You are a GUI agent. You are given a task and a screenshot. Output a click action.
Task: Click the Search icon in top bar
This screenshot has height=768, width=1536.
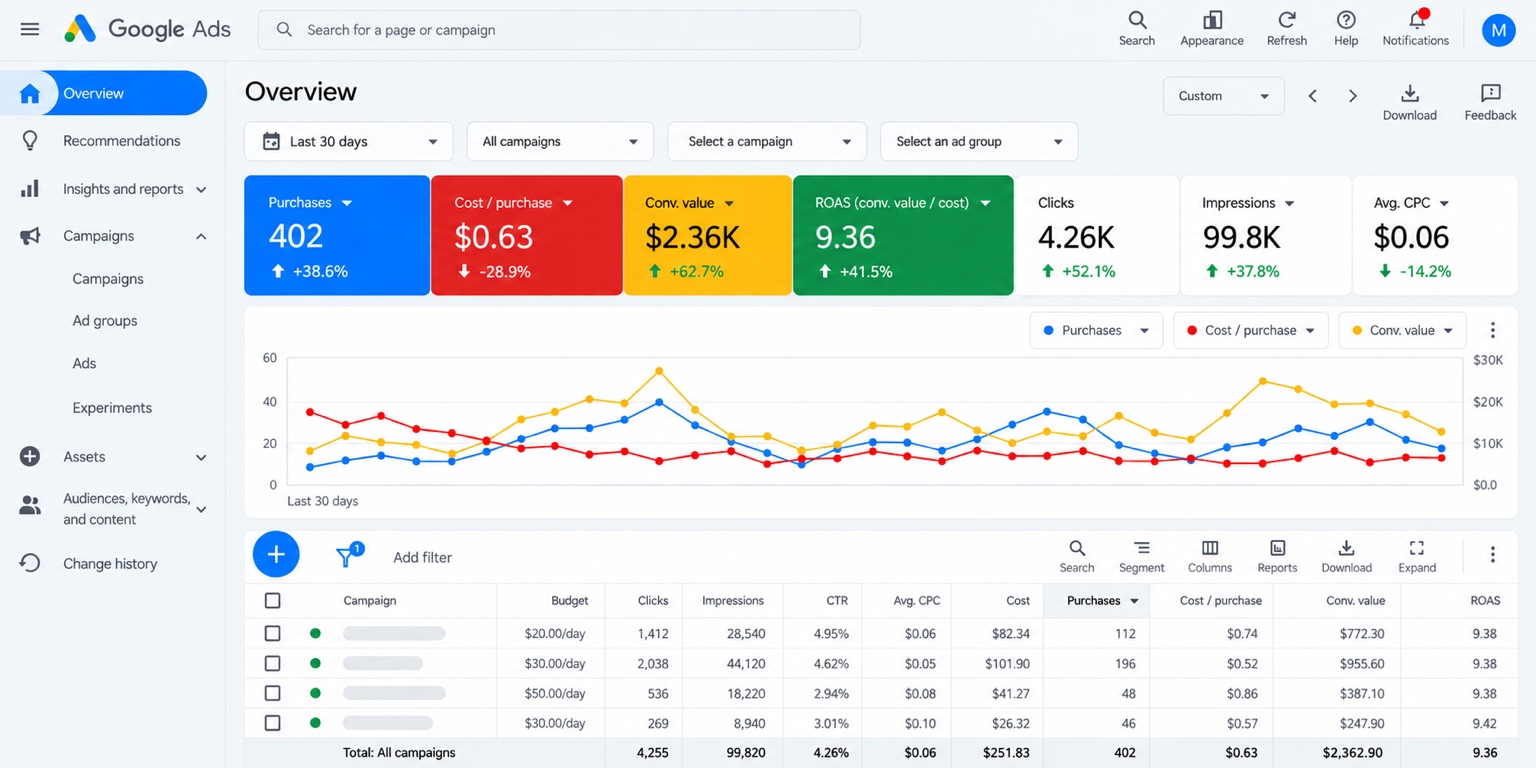[x=1137, y=29]
